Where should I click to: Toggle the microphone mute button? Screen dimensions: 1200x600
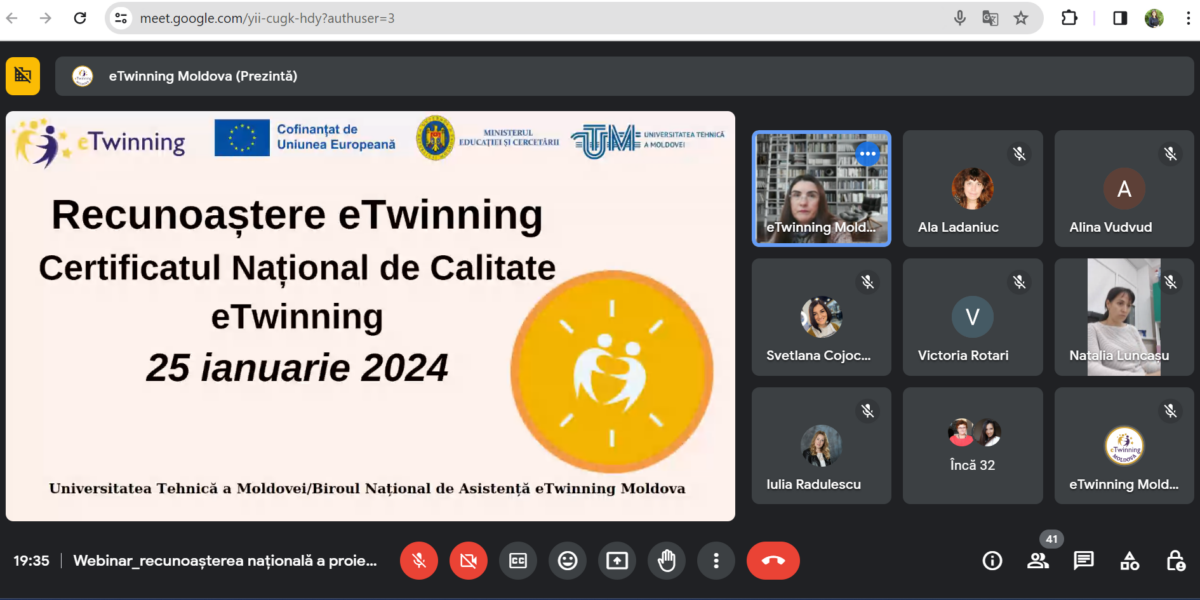pos(419,561)
